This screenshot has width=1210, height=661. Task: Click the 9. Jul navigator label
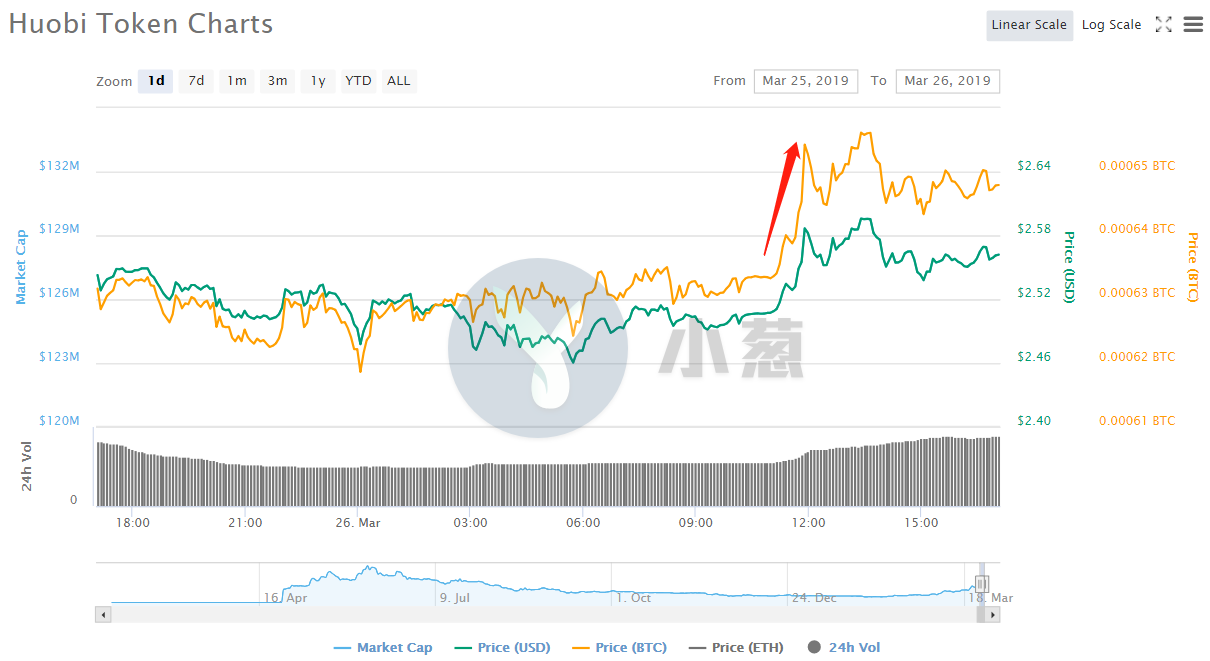[455, 598]
